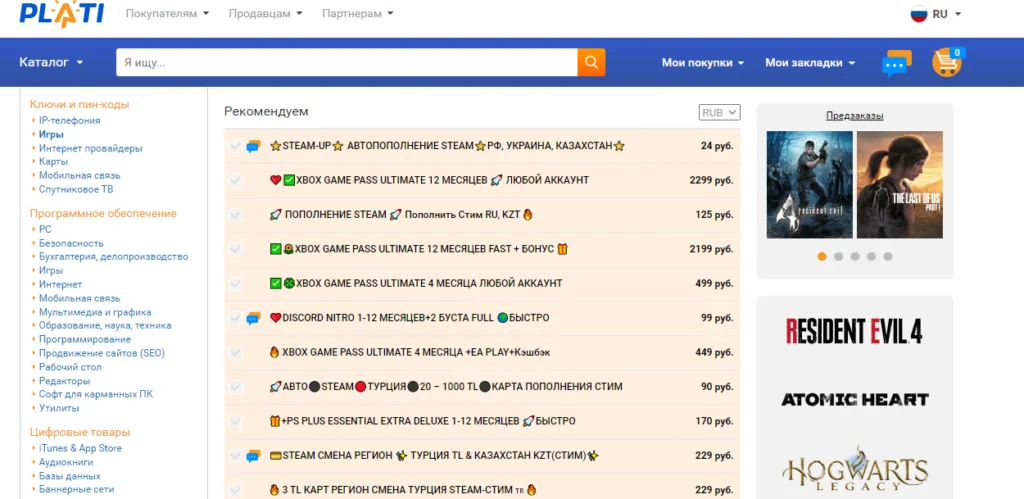Open IP-телефония category

[x=69, y=121]
